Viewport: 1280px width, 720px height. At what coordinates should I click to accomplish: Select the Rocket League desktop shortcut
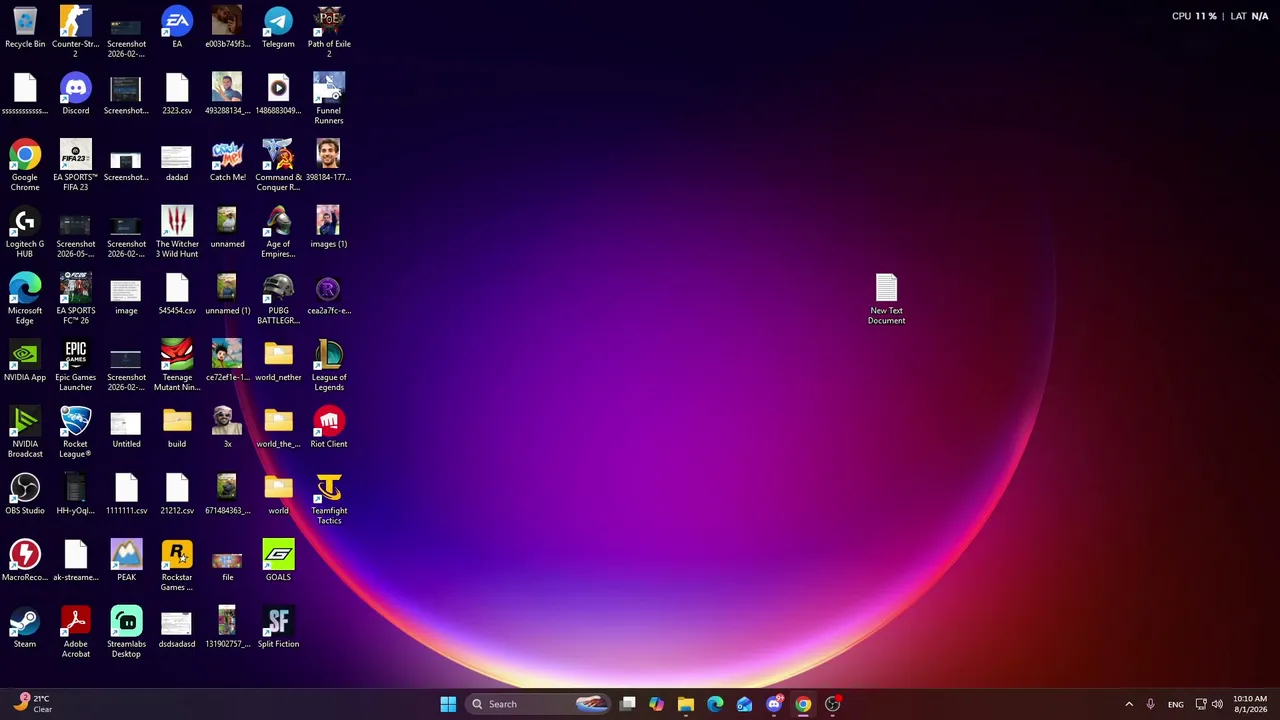[75, 433]
